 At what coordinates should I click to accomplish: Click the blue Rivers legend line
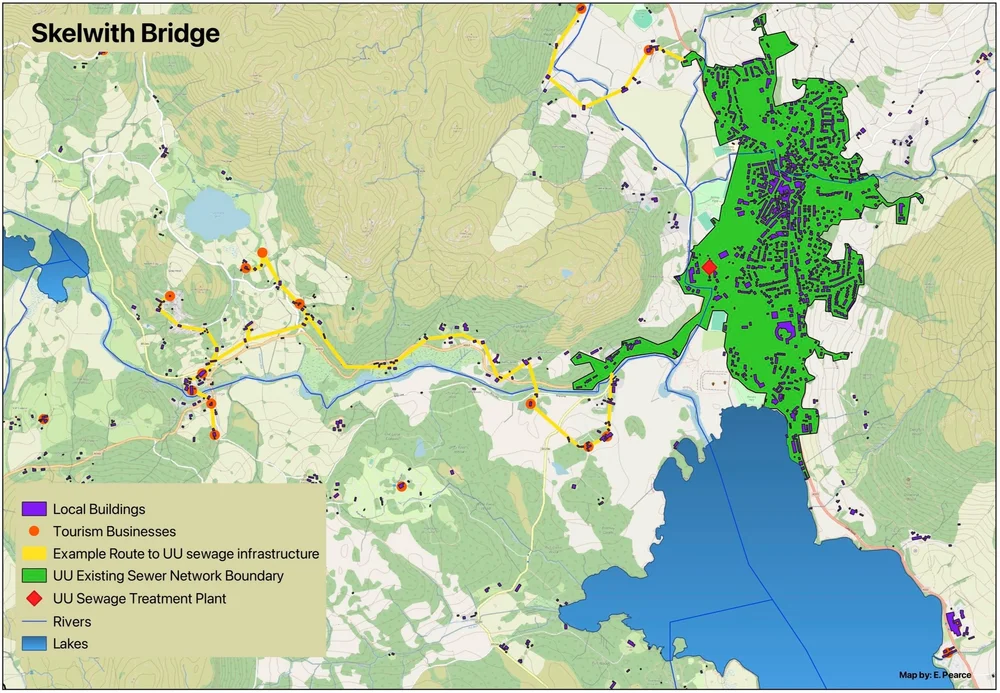click(34, 621)
